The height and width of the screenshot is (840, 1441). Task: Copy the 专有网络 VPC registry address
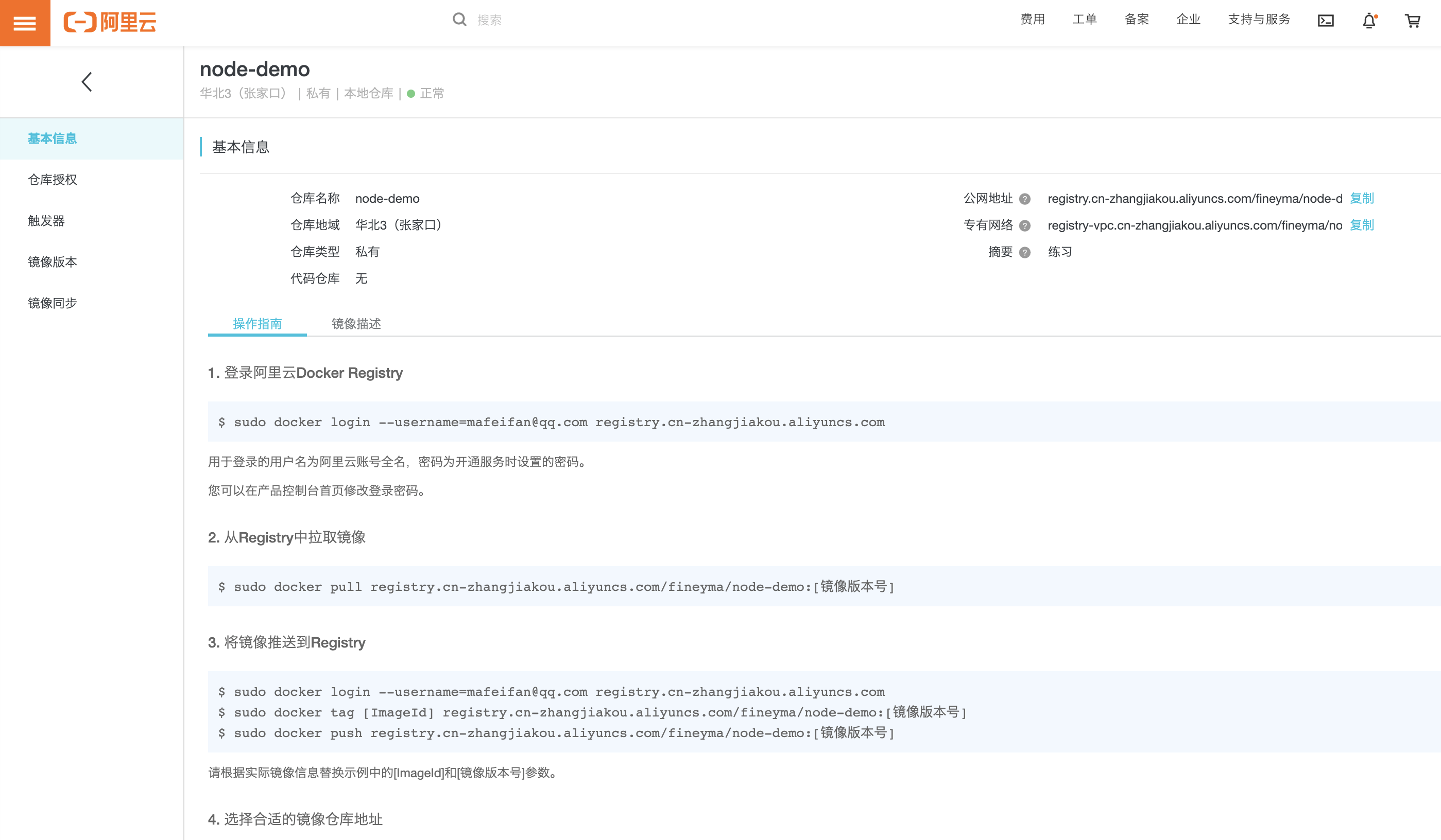coord(1361,225)
